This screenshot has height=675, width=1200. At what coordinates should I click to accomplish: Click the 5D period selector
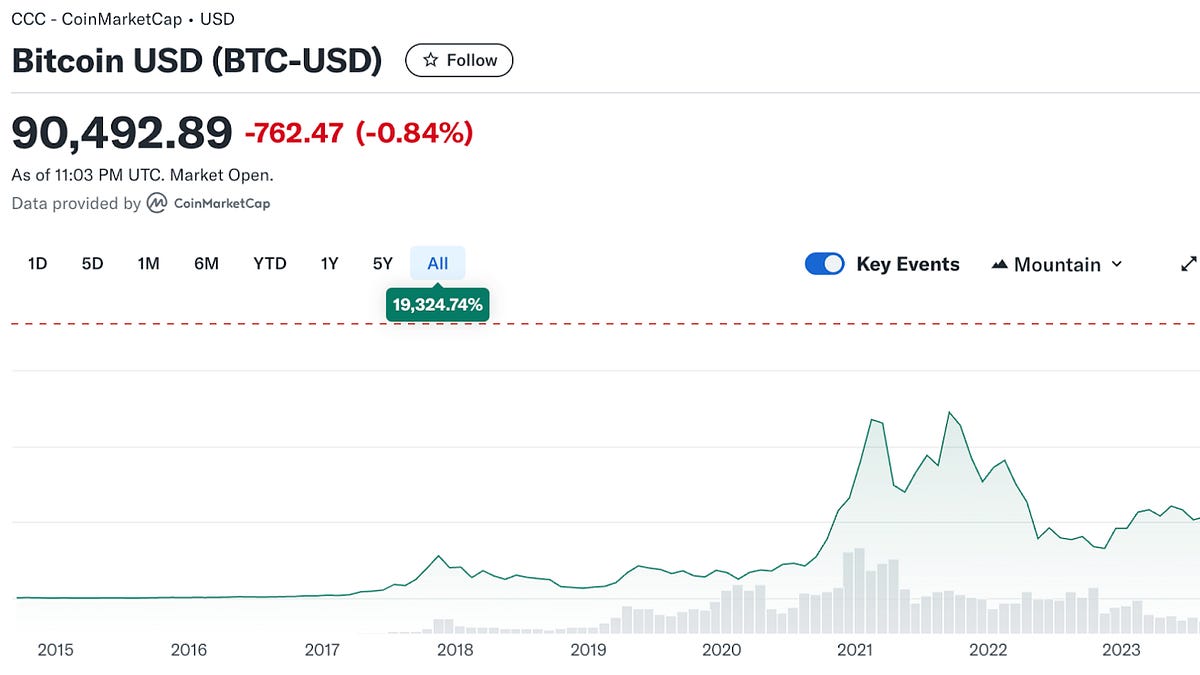coord(92,263)
